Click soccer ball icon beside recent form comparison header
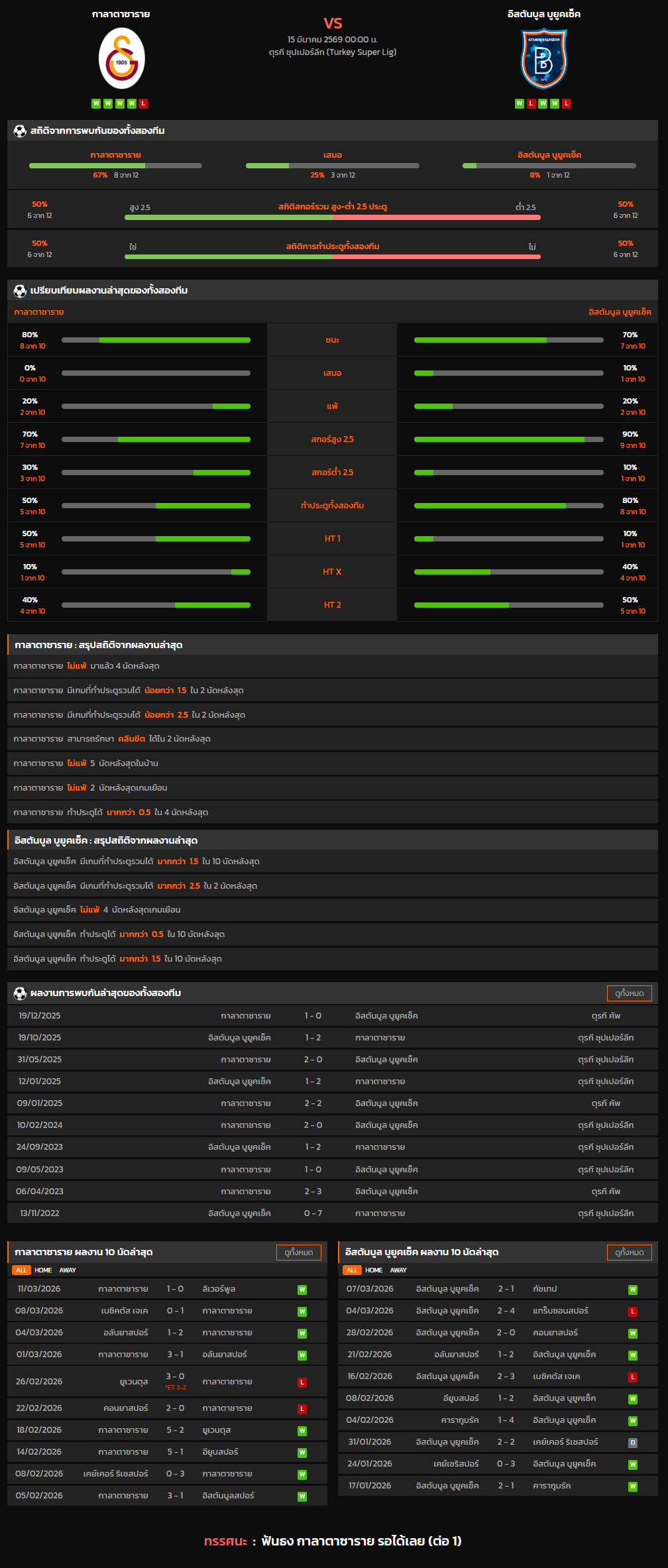 tap(20, 291)
